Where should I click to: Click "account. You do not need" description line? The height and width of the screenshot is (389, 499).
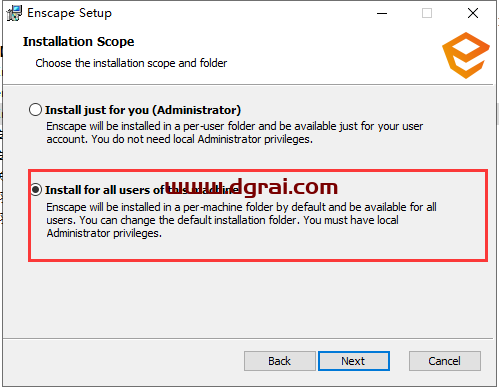point(109,139)
